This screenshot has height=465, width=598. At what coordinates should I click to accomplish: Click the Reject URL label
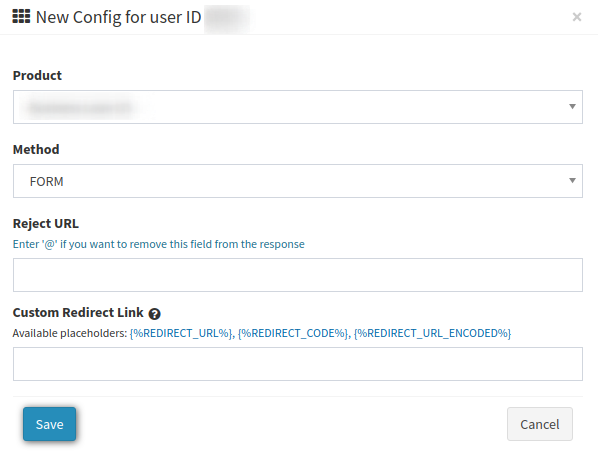tap(45, 224)
